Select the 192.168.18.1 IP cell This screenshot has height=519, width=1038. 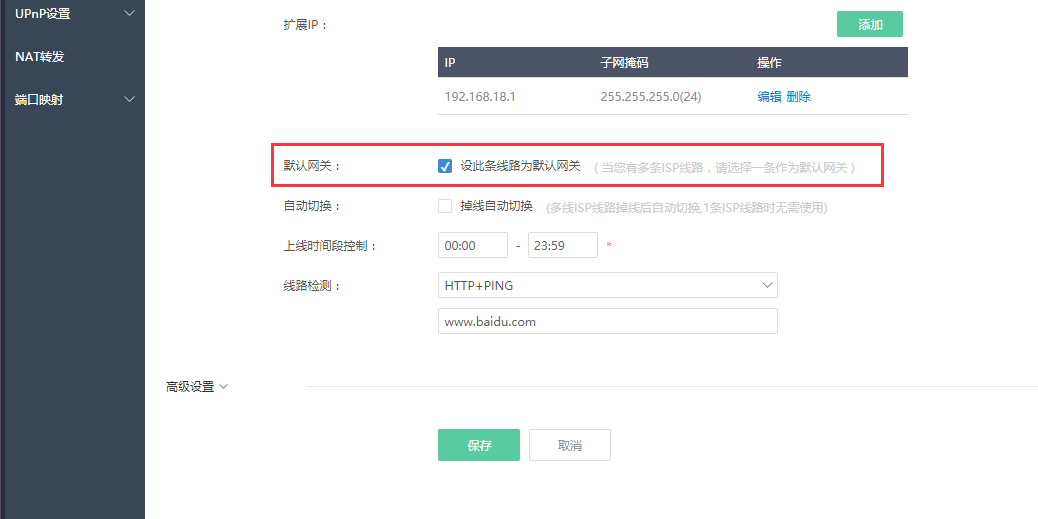pos(480,97)
